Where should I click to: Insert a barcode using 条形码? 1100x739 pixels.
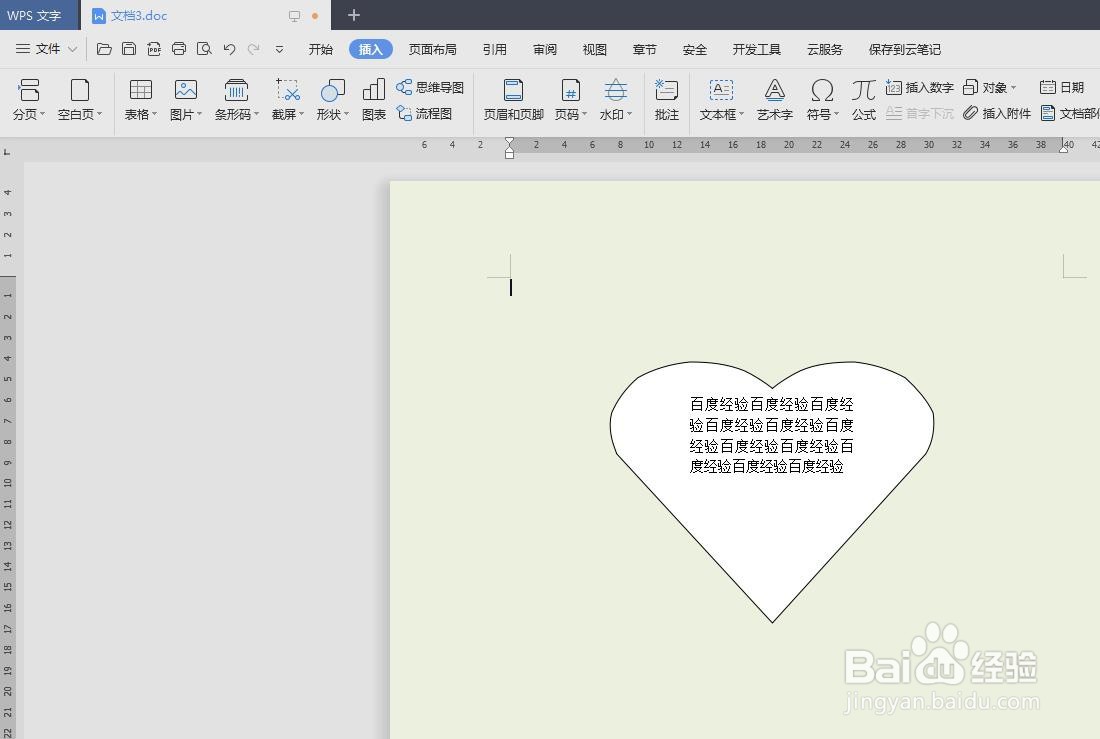coord(236,99)
